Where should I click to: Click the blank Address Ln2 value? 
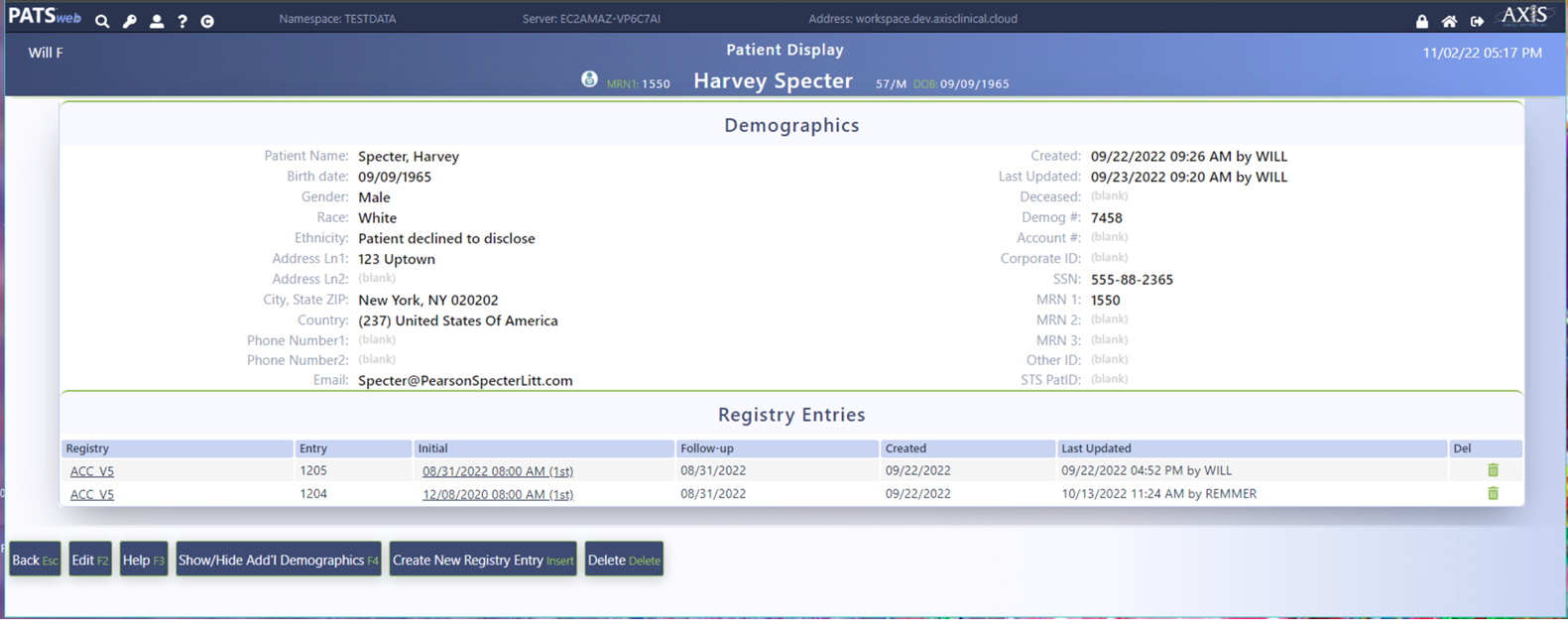tap(377, 279)
